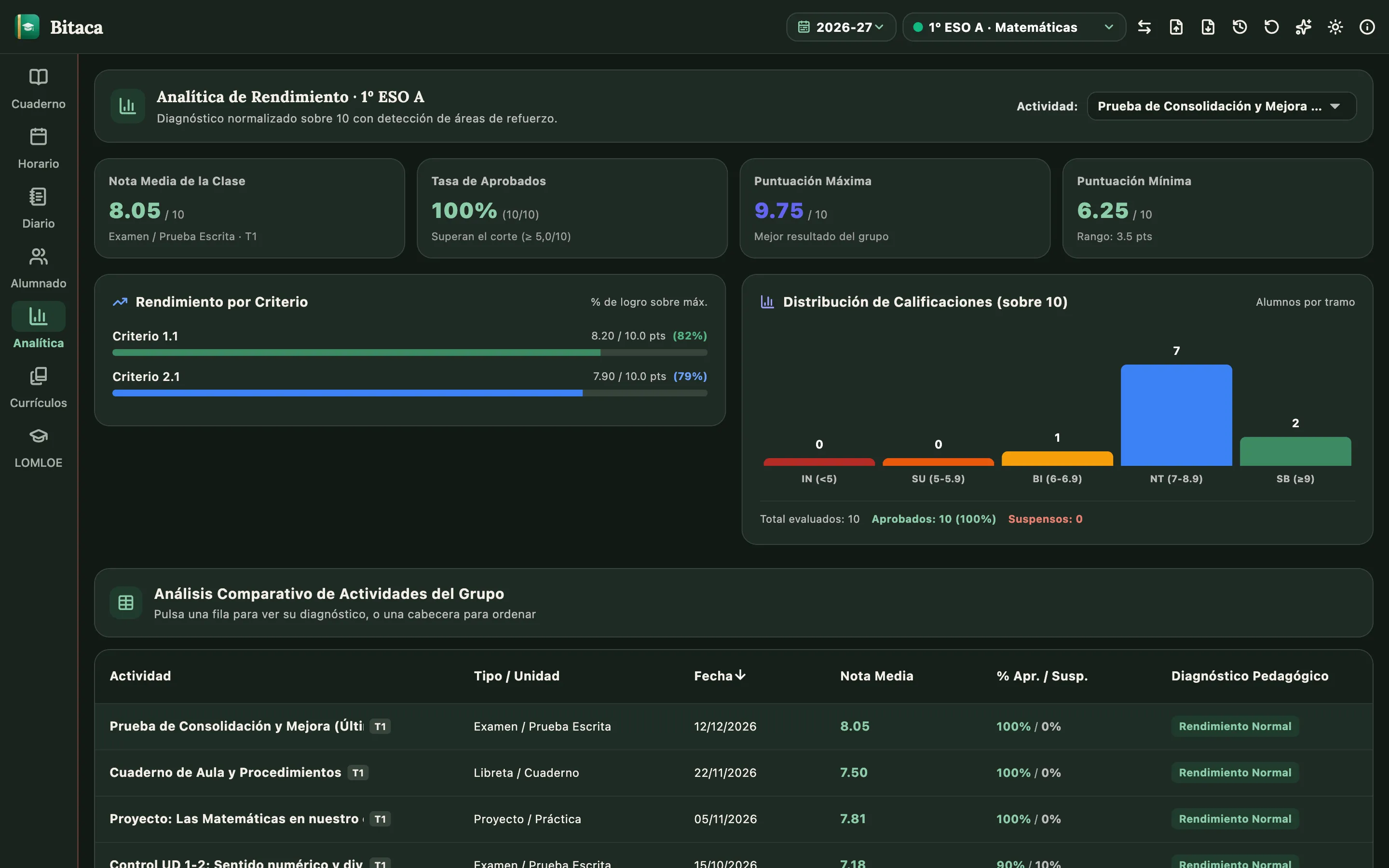Select the Prueba de Consolidación y Mejora row
This screenshot has height=868, width=1389.
tap(734, 726)
